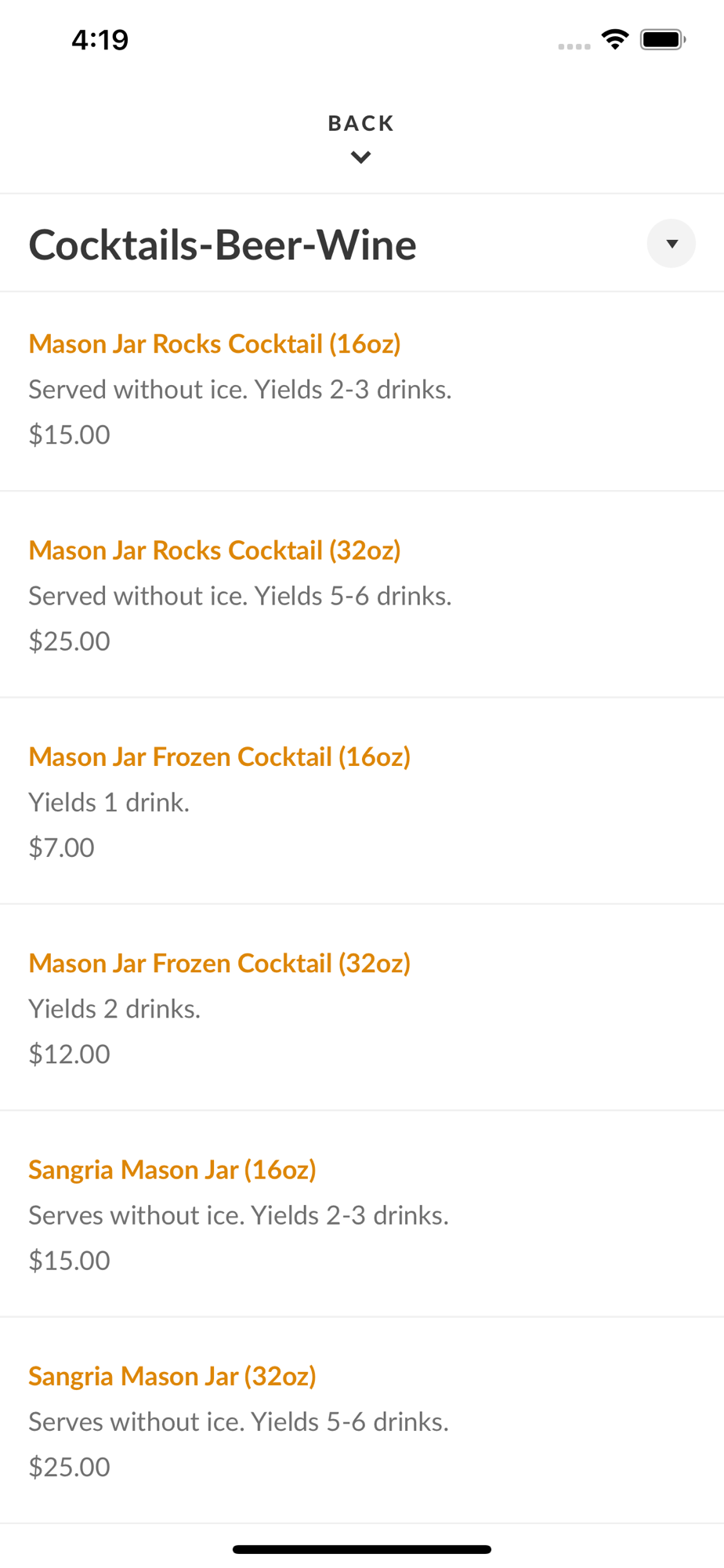Tap "Yields 2 drinks." description
Image resolution: width=724 pixels, height=1568 pixels.
pyautogui.click(x=114, y=1009)
